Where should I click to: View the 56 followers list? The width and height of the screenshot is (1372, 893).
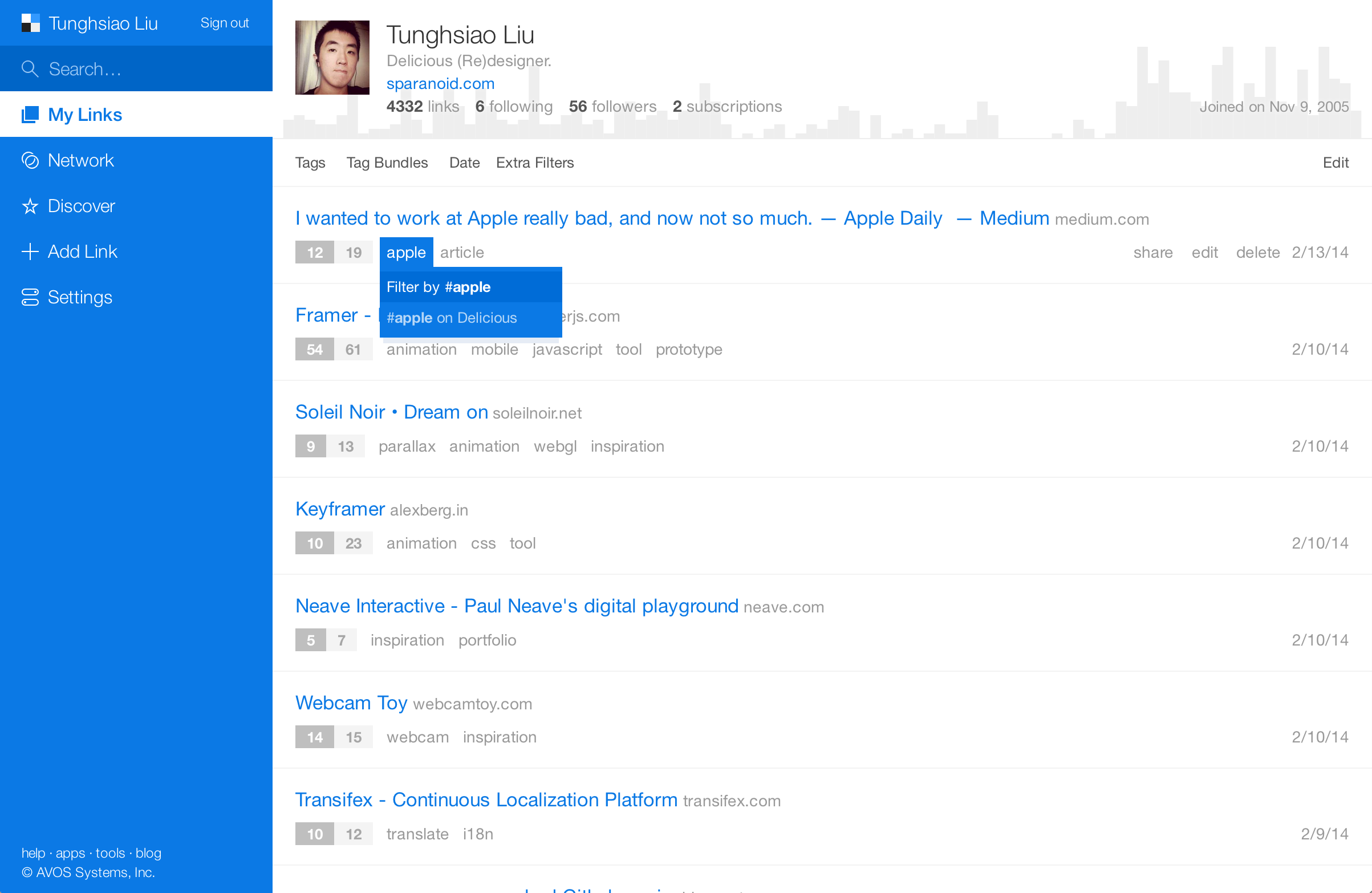click(x=612, y=107)
